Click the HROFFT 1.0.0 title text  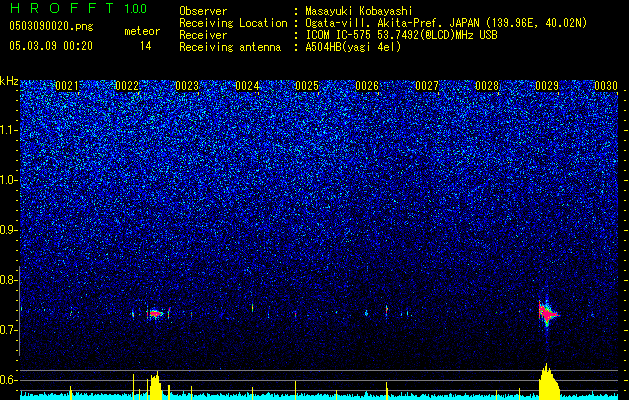tap(78, 8)
